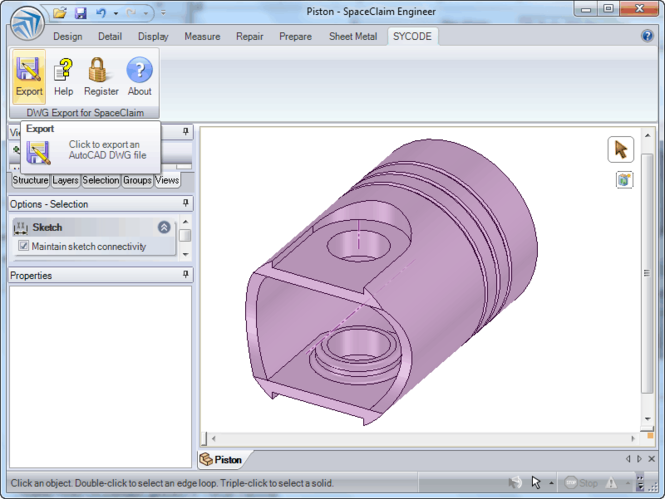
Task: Click the viewport horizontal scroll left arrow
Action: tap(213, 438)
